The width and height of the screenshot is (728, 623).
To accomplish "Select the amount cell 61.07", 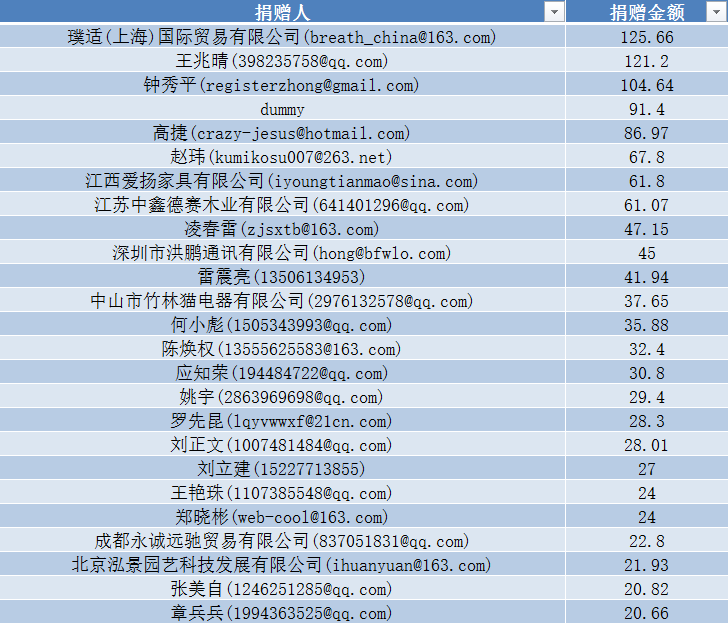I will (x=647, y=204).
